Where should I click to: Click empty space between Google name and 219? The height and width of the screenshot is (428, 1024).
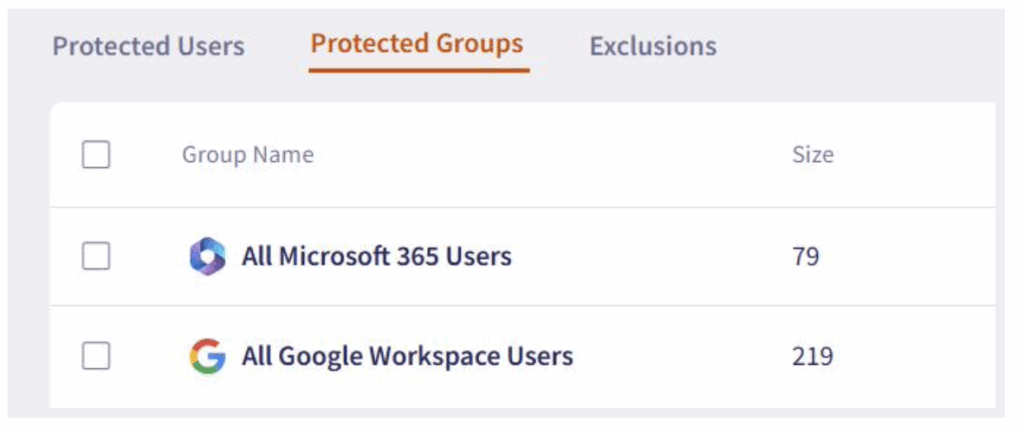682,356
